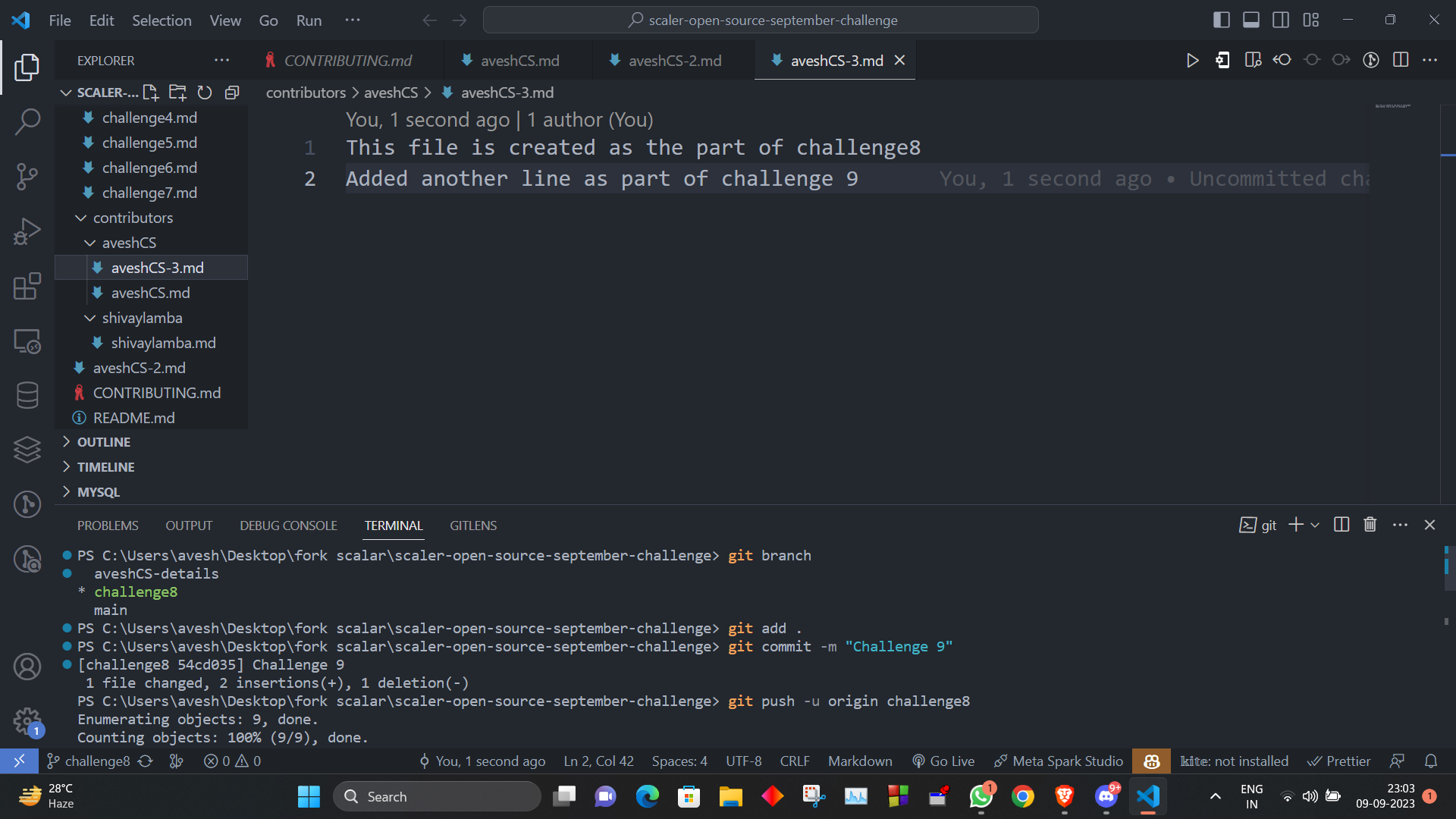Open terminal launch profile dropdown
1456x819 pixels.
point(1315,525)
